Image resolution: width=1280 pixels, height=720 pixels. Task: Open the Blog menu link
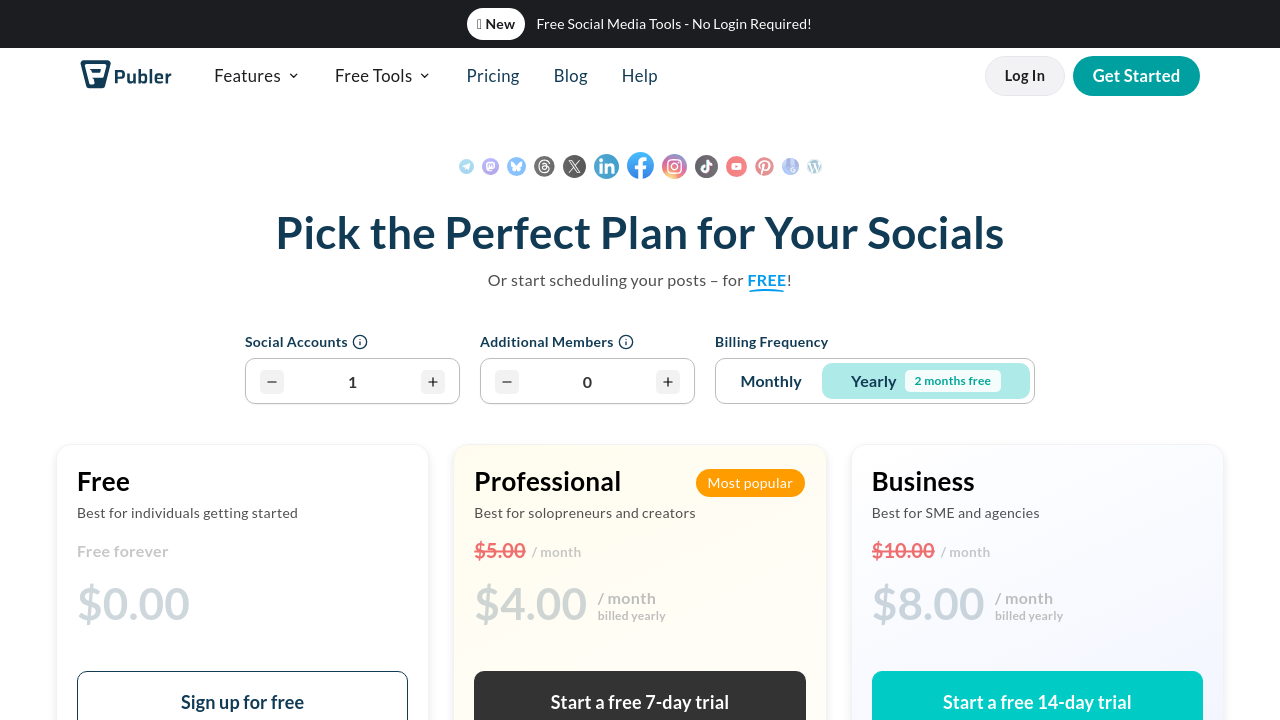pyautogui.click(x=571, y=76)
